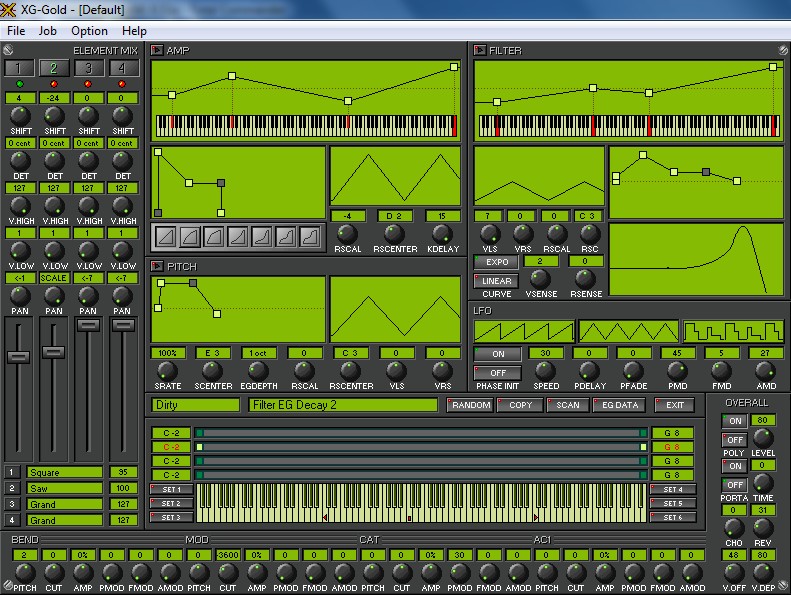Click the COPY button
Viewport: 791px width, 595px height.
[520, 405]
